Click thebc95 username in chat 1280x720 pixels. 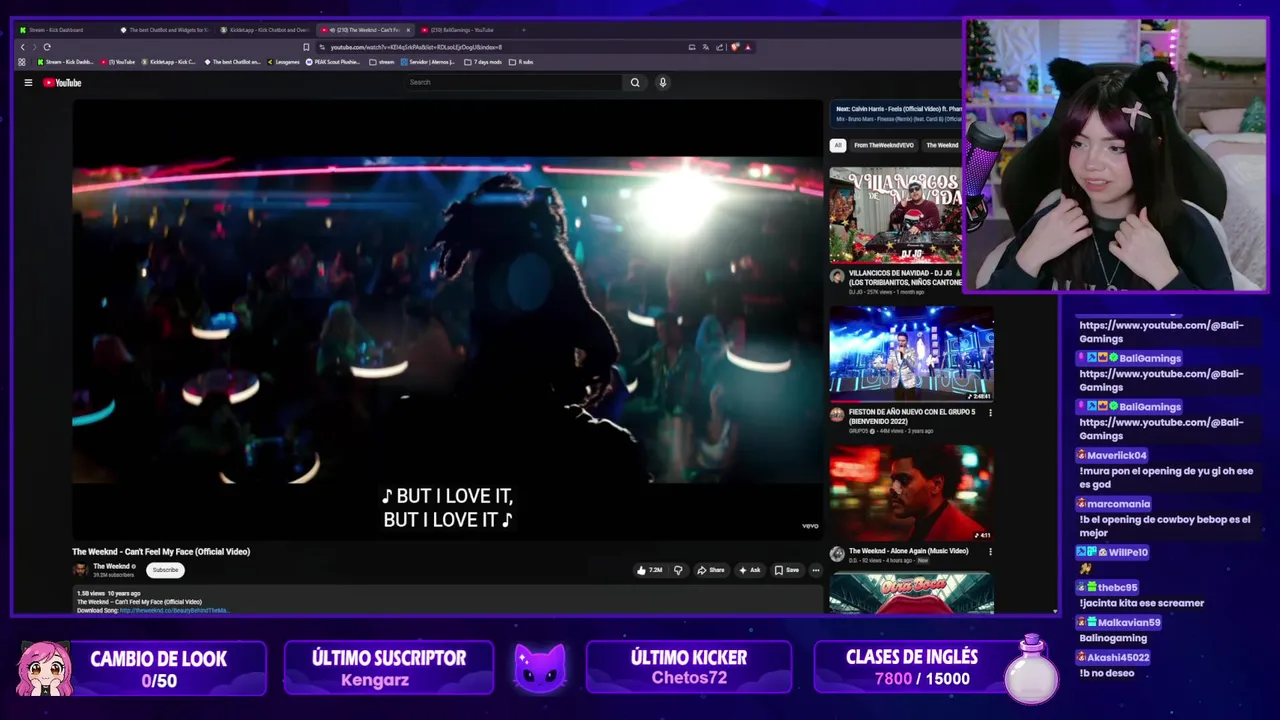pos(1117,587)
